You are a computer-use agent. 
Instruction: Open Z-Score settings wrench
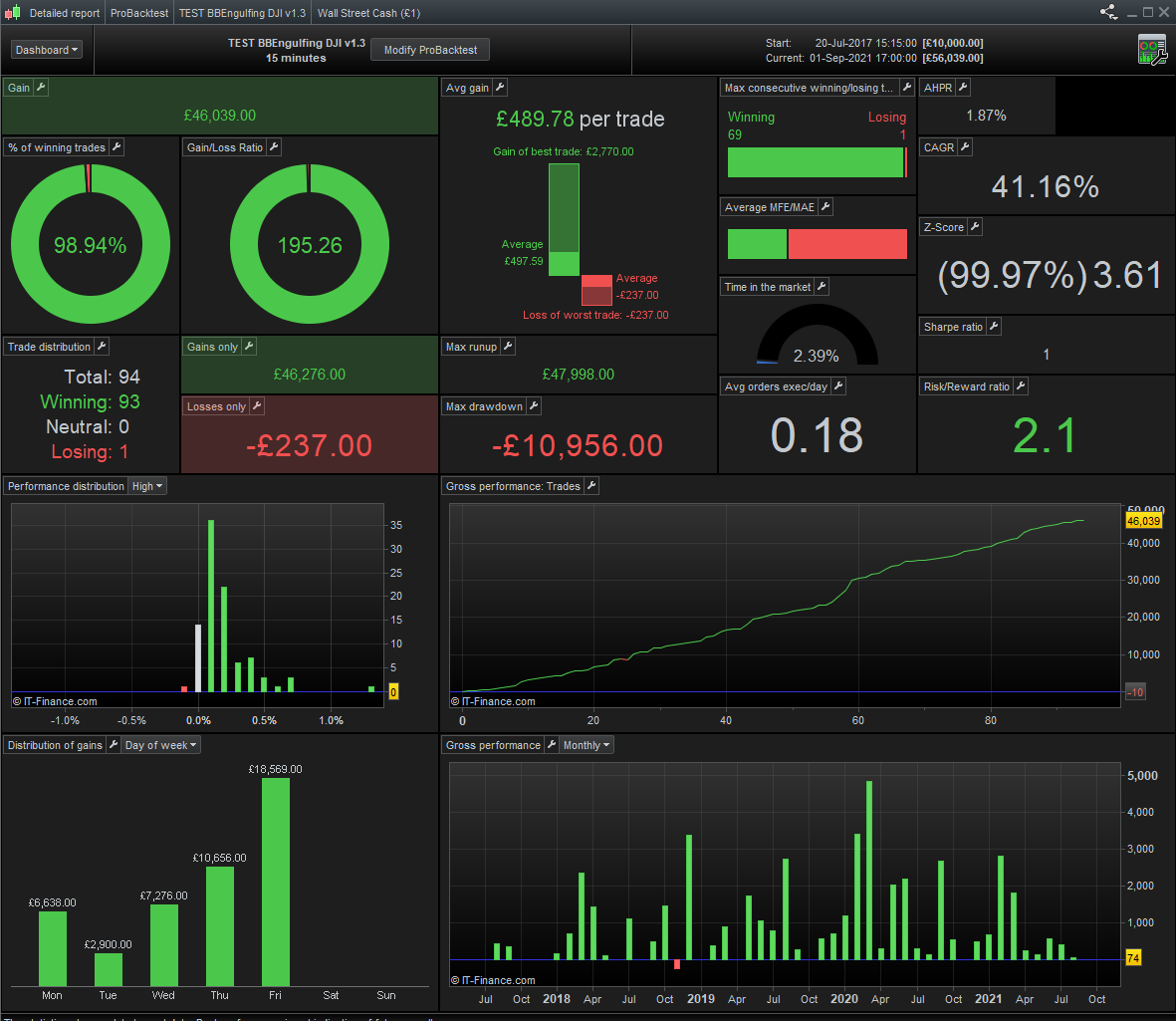974,226
